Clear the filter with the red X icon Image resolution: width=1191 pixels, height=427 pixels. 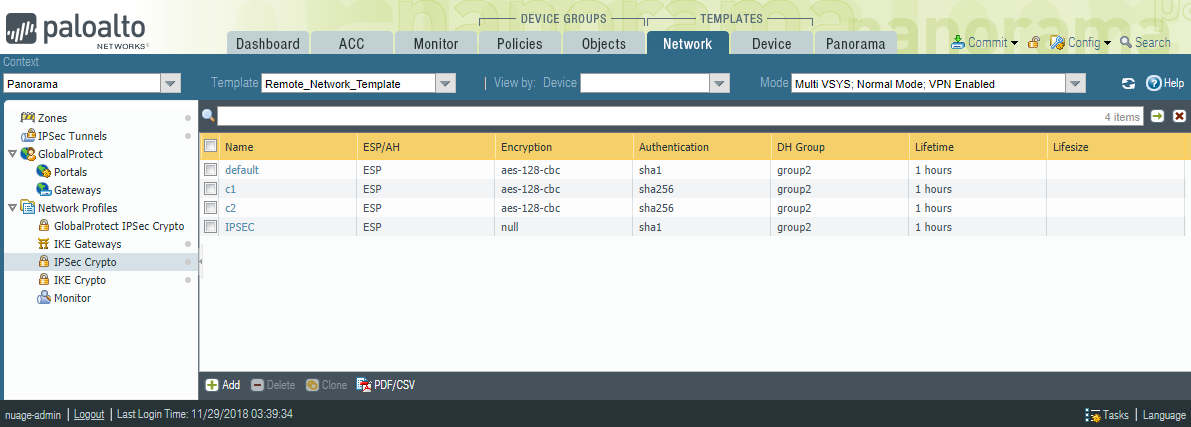tap(1179, 117)
